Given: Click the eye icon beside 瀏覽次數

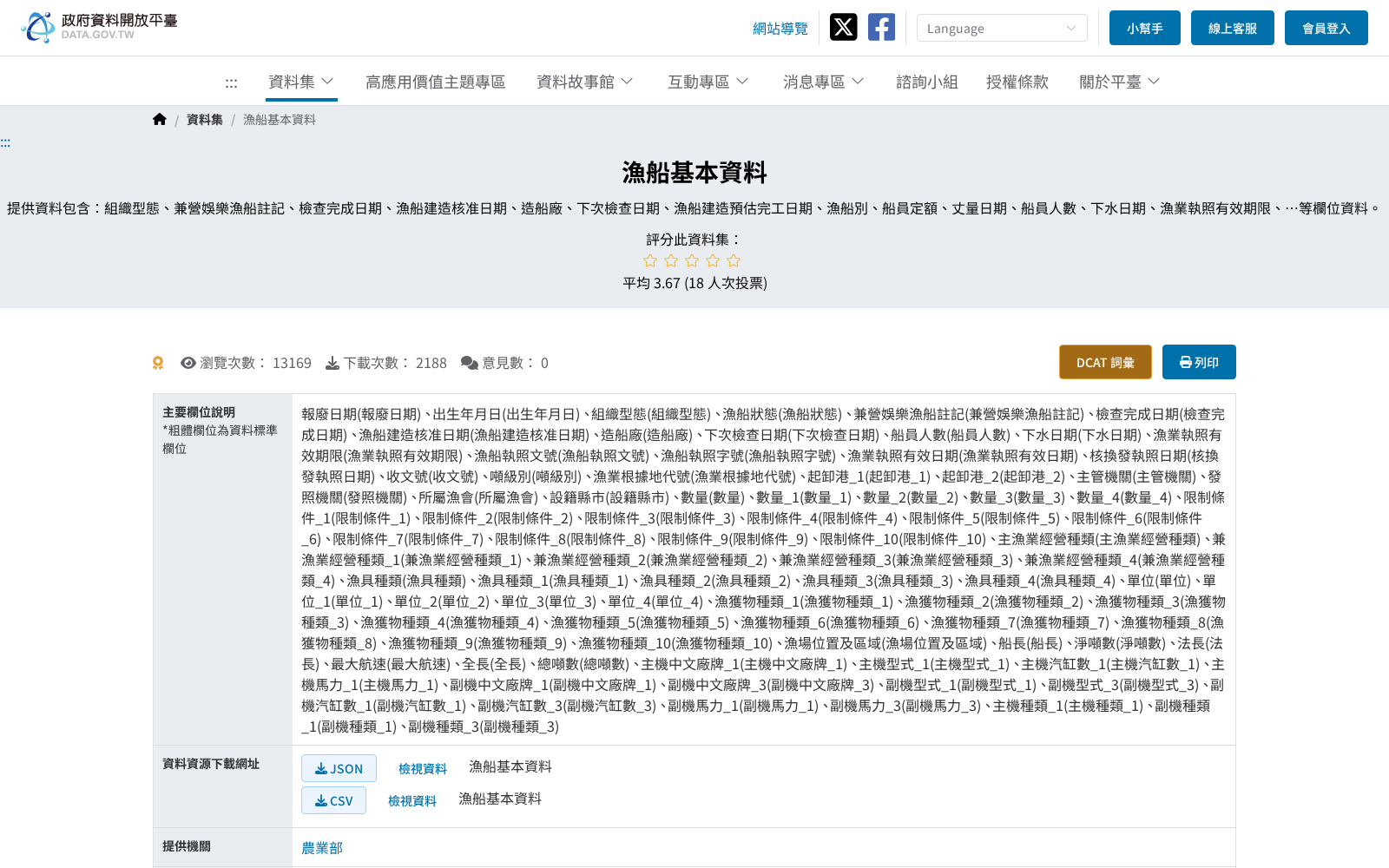Looking at the screenshot, I should (188, 363).
